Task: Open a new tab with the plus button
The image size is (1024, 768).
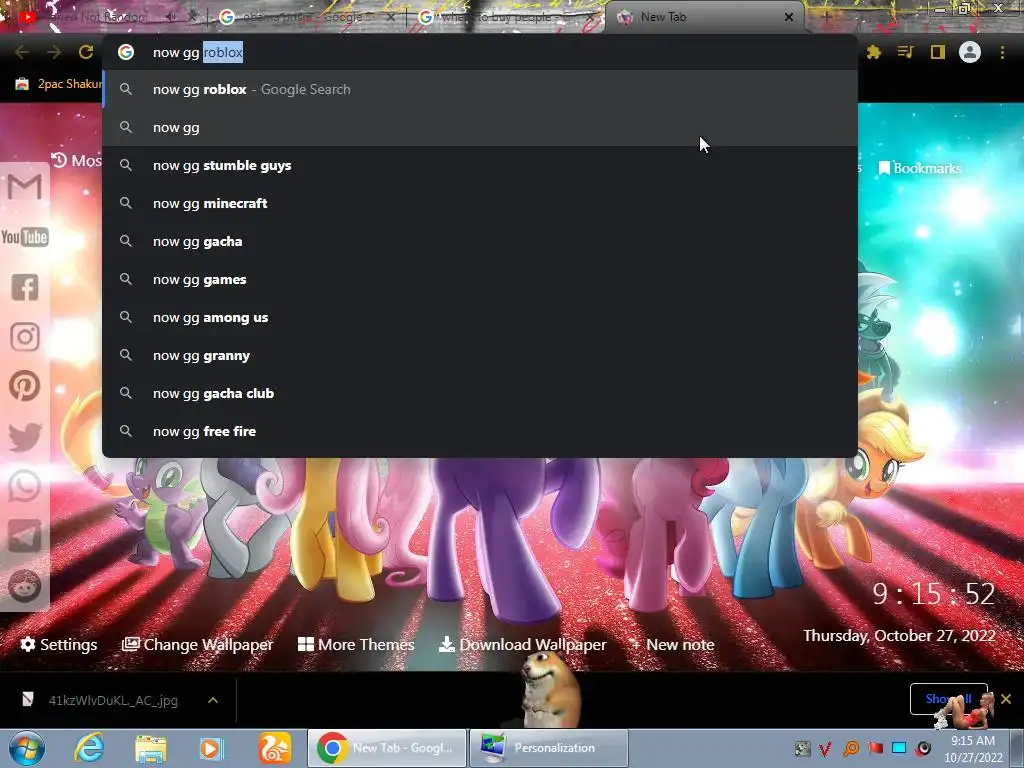Action: [x=825, y=17]
